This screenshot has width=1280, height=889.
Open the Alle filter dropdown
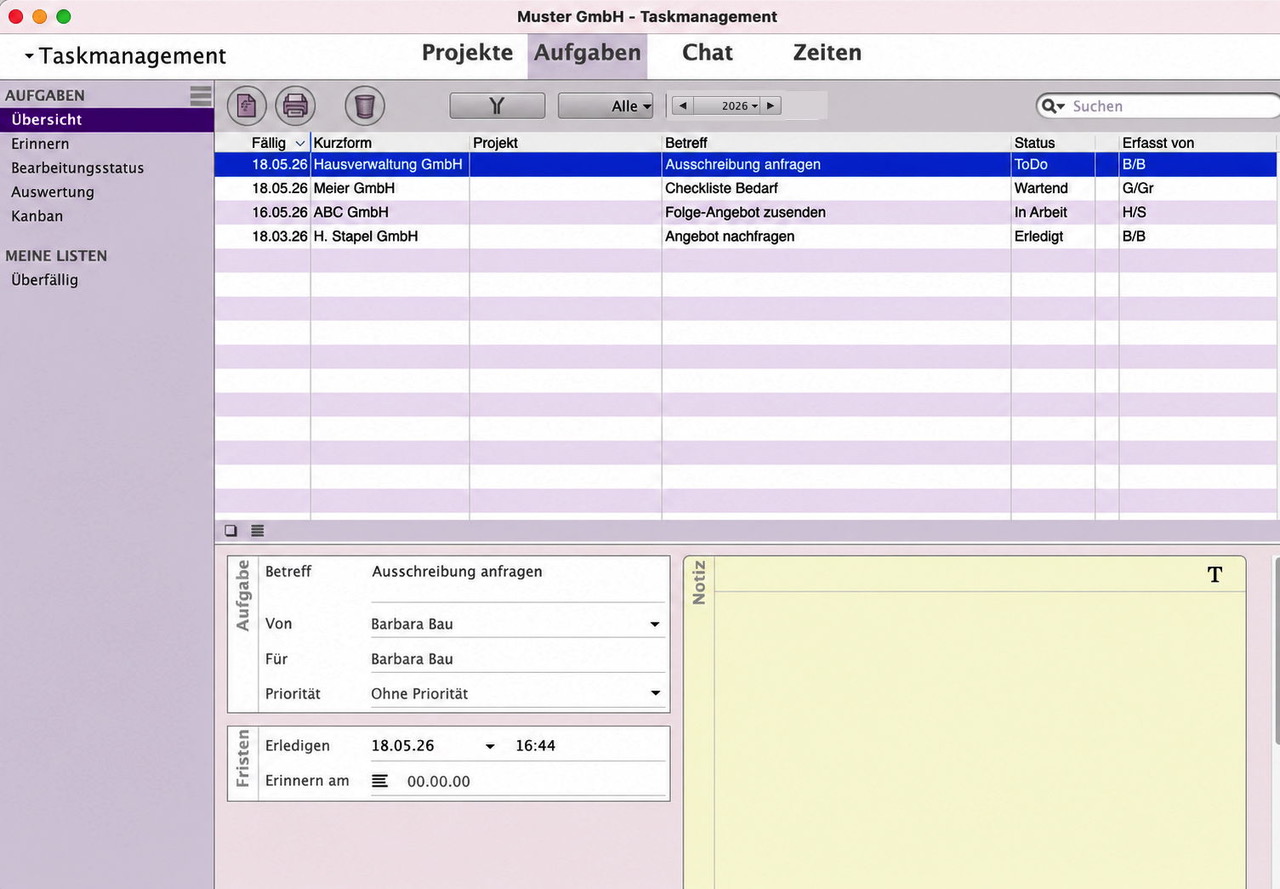pos(606,106)
